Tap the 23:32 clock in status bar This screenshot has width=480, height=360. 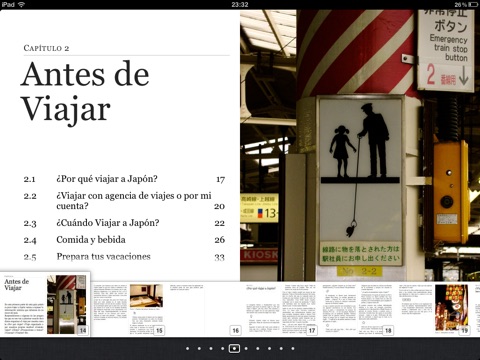(240, 4)
